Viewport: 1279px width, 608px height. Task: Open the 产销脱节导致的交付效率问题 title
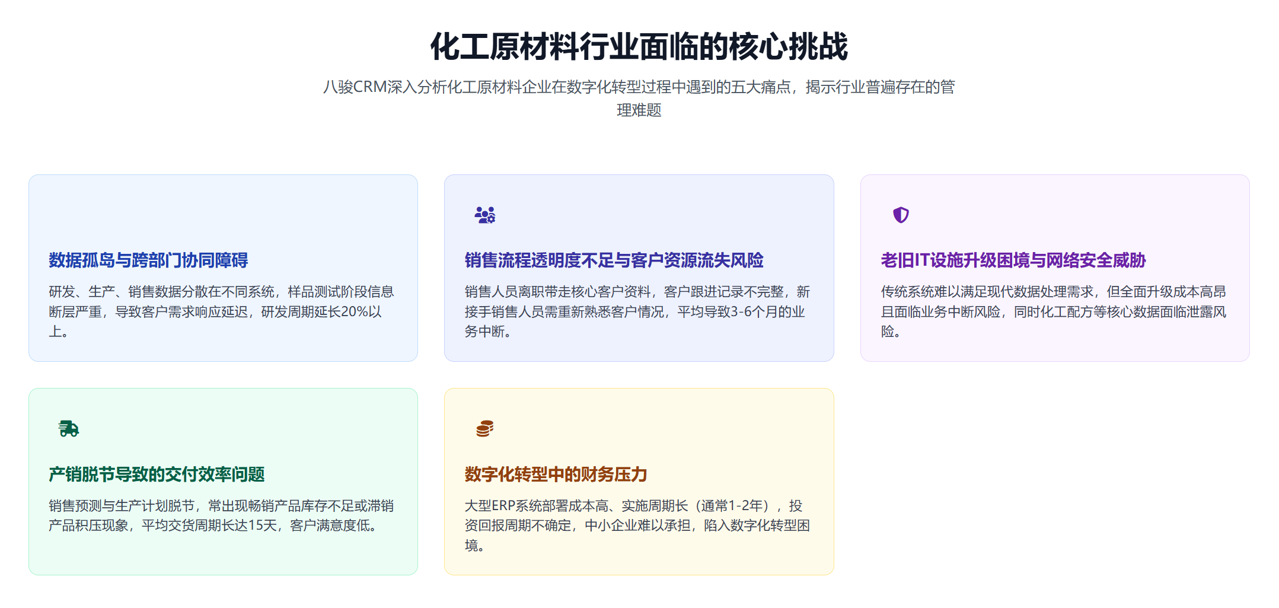click(x=157, y=475)
